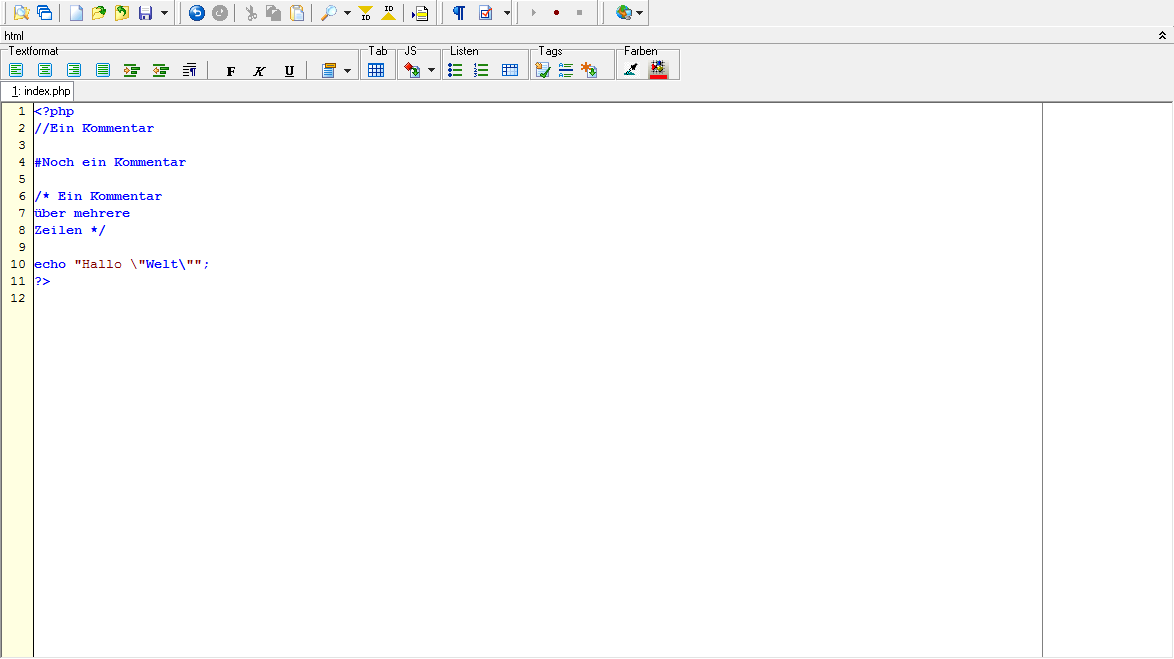
Task: Toggle the paragraph marks (¶) display
Action: [458, 13]
